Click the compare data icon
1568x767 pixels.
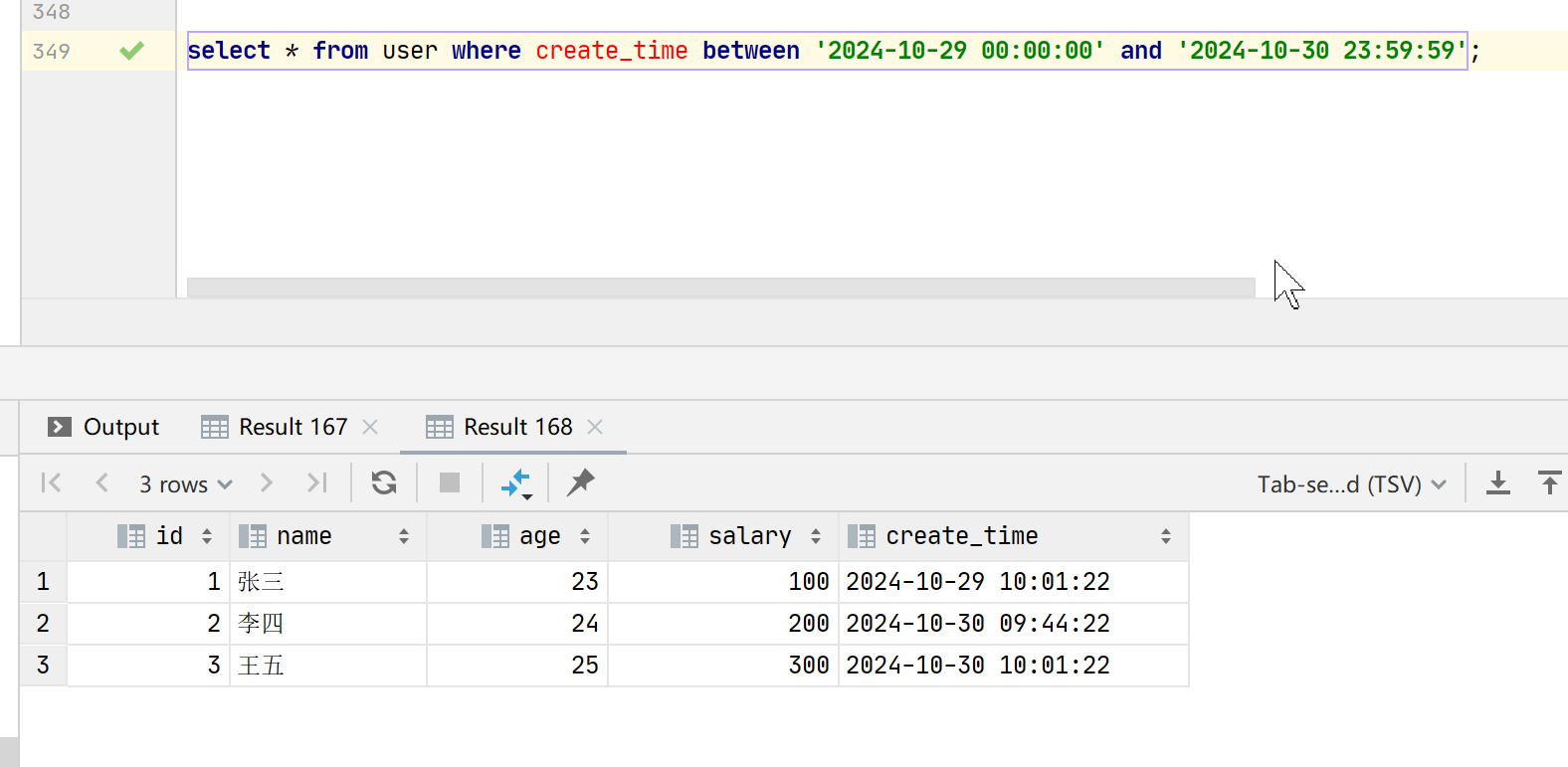coord(515,483)
